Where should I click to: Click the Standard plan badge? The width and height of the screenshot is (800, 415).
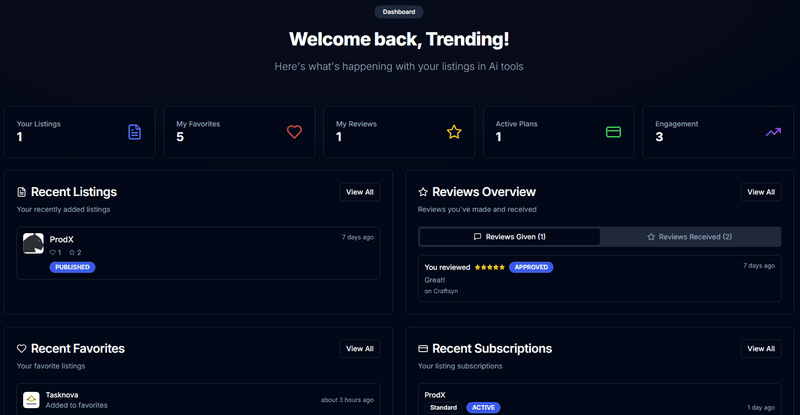pos(443,407)
